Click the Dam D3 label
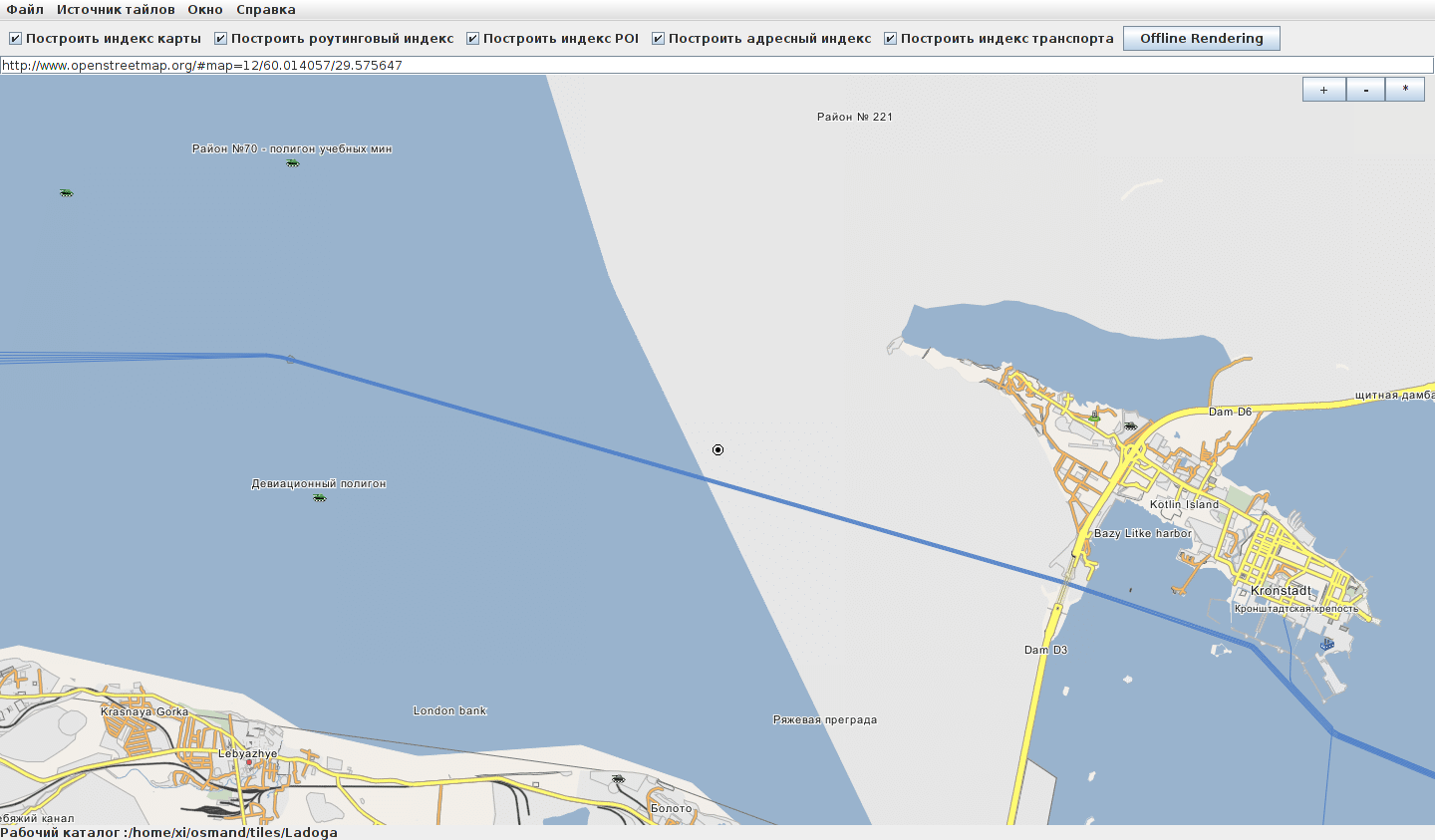 tap(1045, 650)
